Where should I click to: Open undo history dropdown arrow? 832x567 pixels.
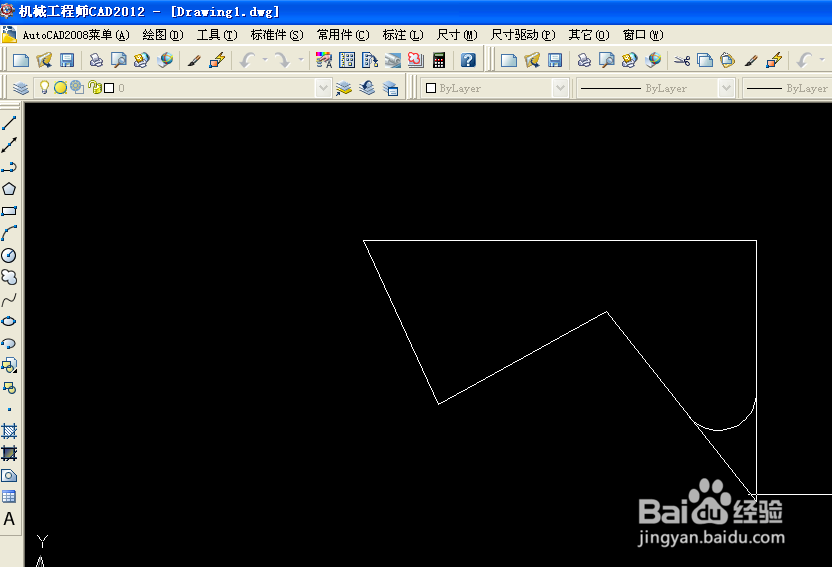(x=265, y=60)
